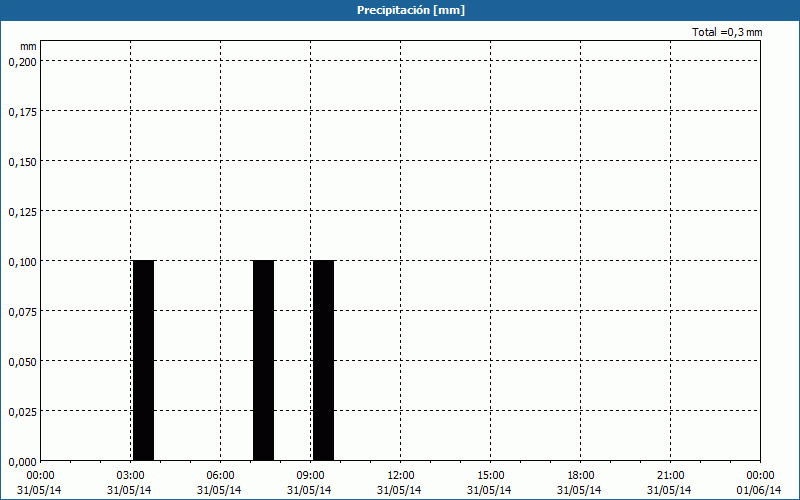The width and height of the screenshot is (800, 500).
Task: Click the precipitation bar between 06:00 and 09:00
Action: point(263,360)
